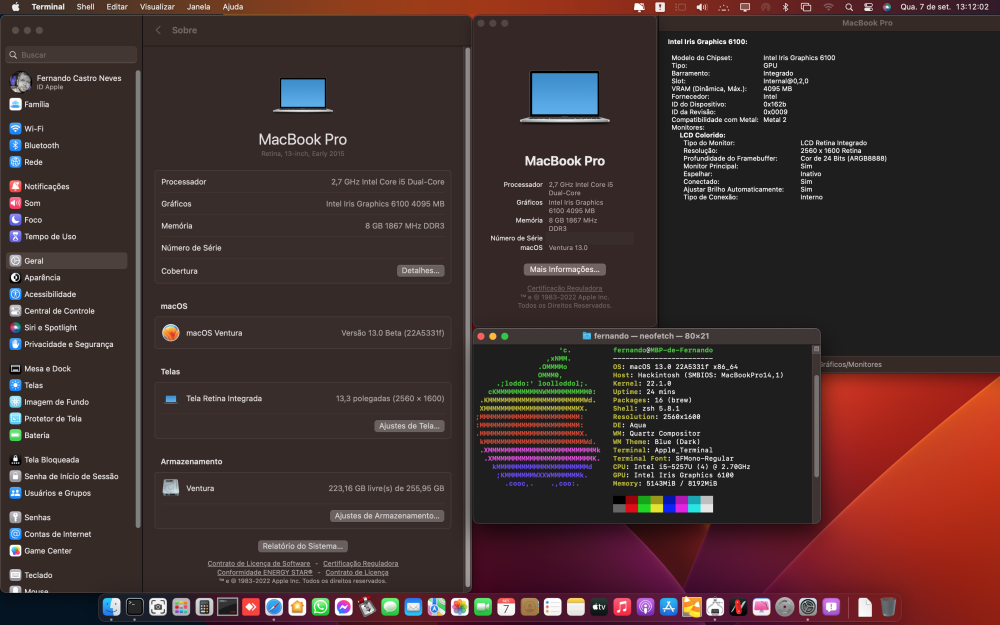Open Som settings in sidebar
Screen dimensions: 1000x625
(x=67, y=203)
